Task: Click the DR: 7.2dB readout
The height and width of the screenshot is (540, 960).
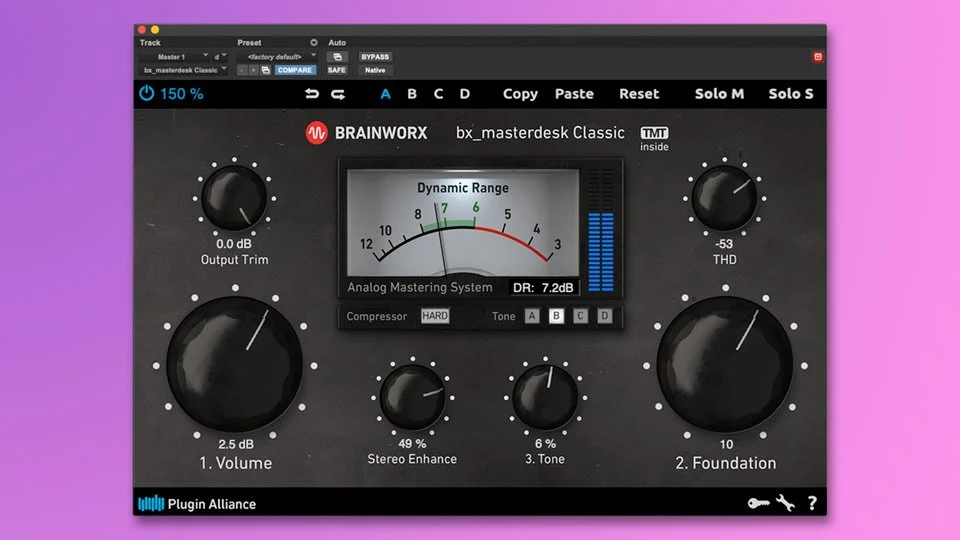Action: [542, 287]
